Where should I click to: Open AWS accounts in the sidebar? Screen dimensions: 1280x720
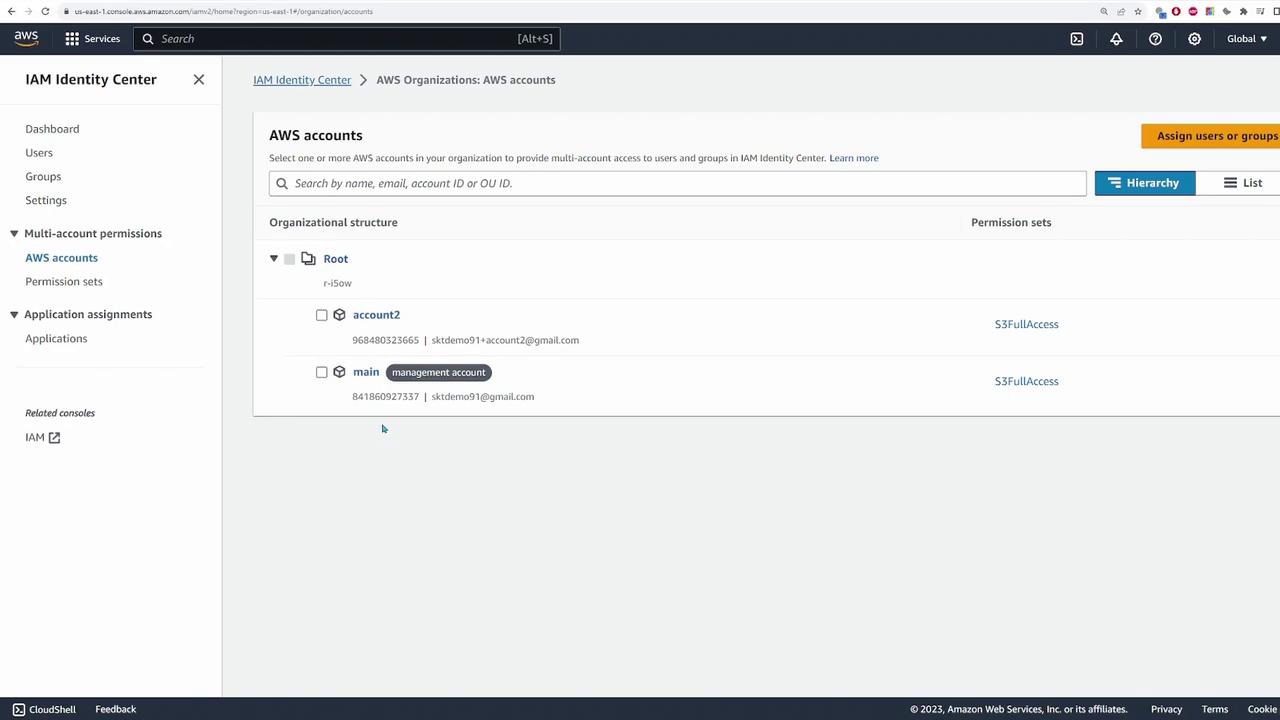61,258
